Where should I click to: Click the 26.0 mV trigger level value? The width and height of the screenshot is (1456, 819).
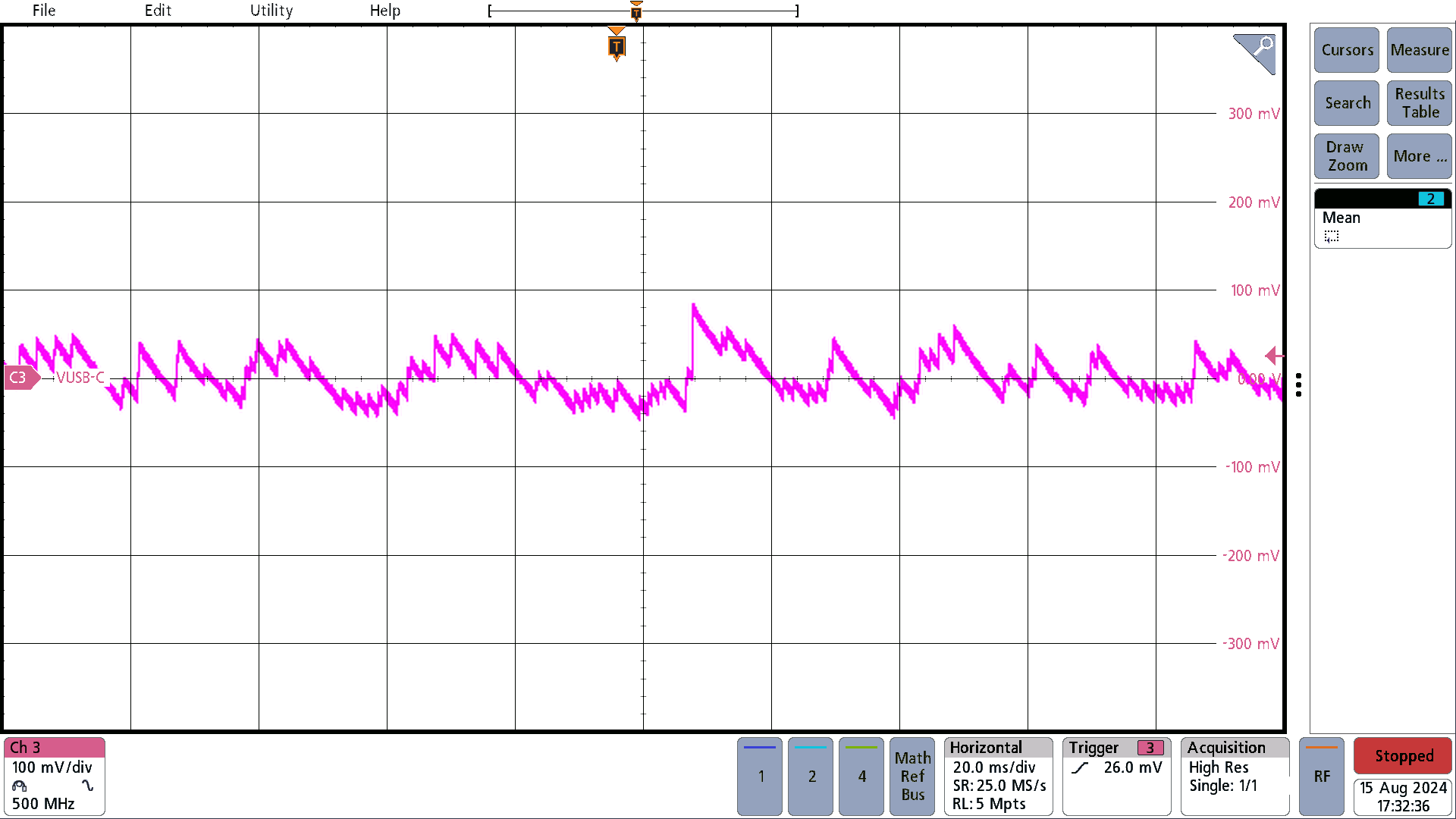coord(1132,767)
